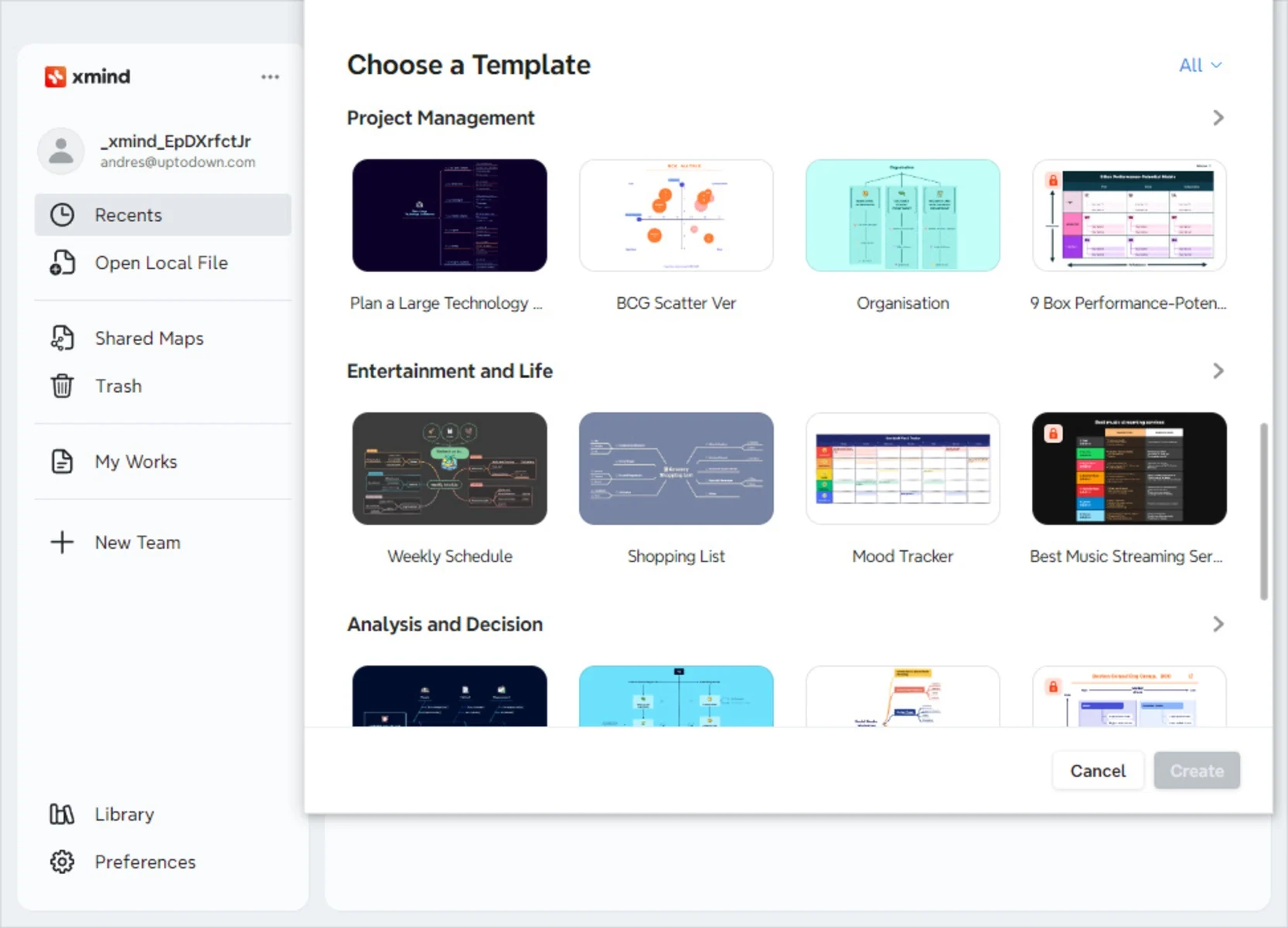1288x928 pixels.
Task: Open Trash via the bin icon
Action: [62, 385]
